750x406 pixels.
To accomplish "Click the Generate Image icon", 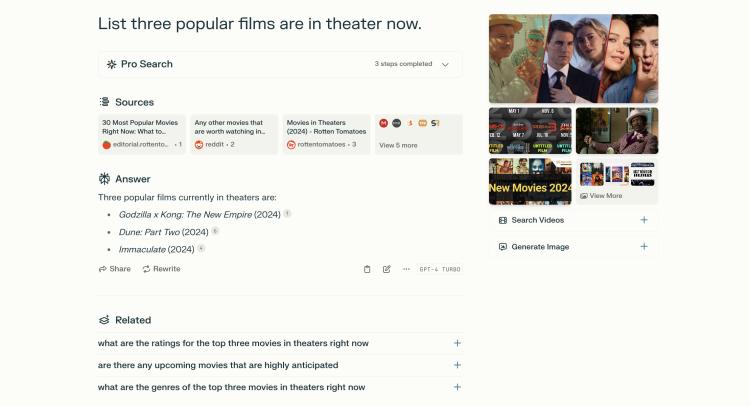I will coord(503,247).
